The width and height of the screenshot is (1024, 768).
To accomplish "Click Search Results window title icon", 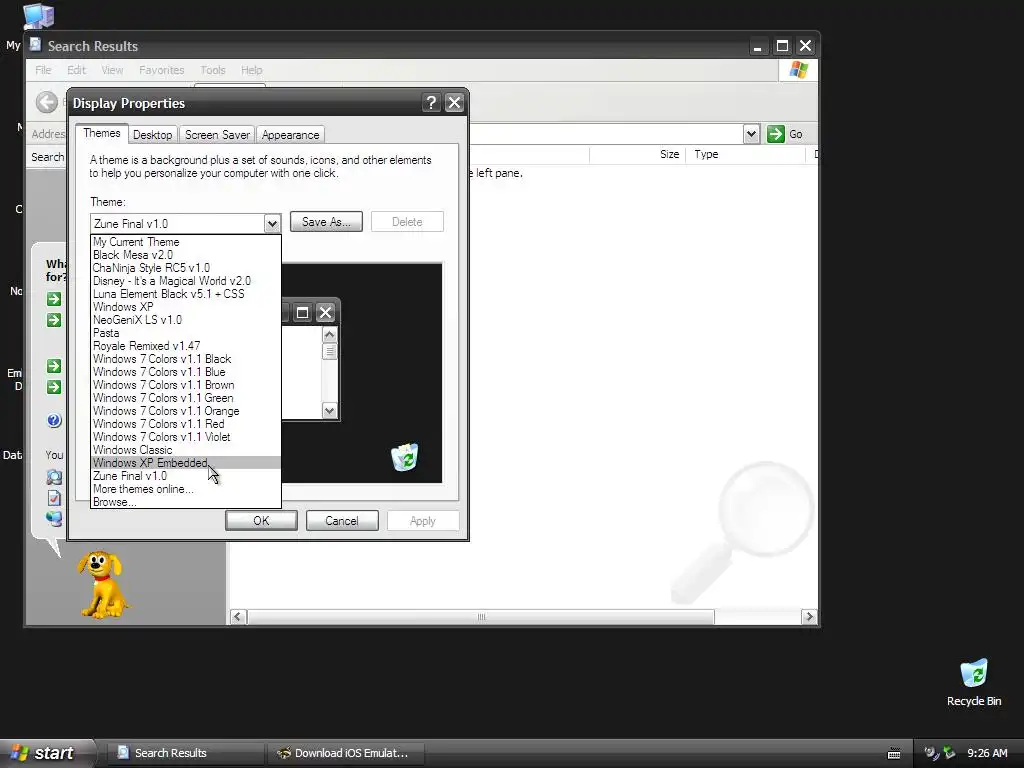I will (x=35, y=44).
